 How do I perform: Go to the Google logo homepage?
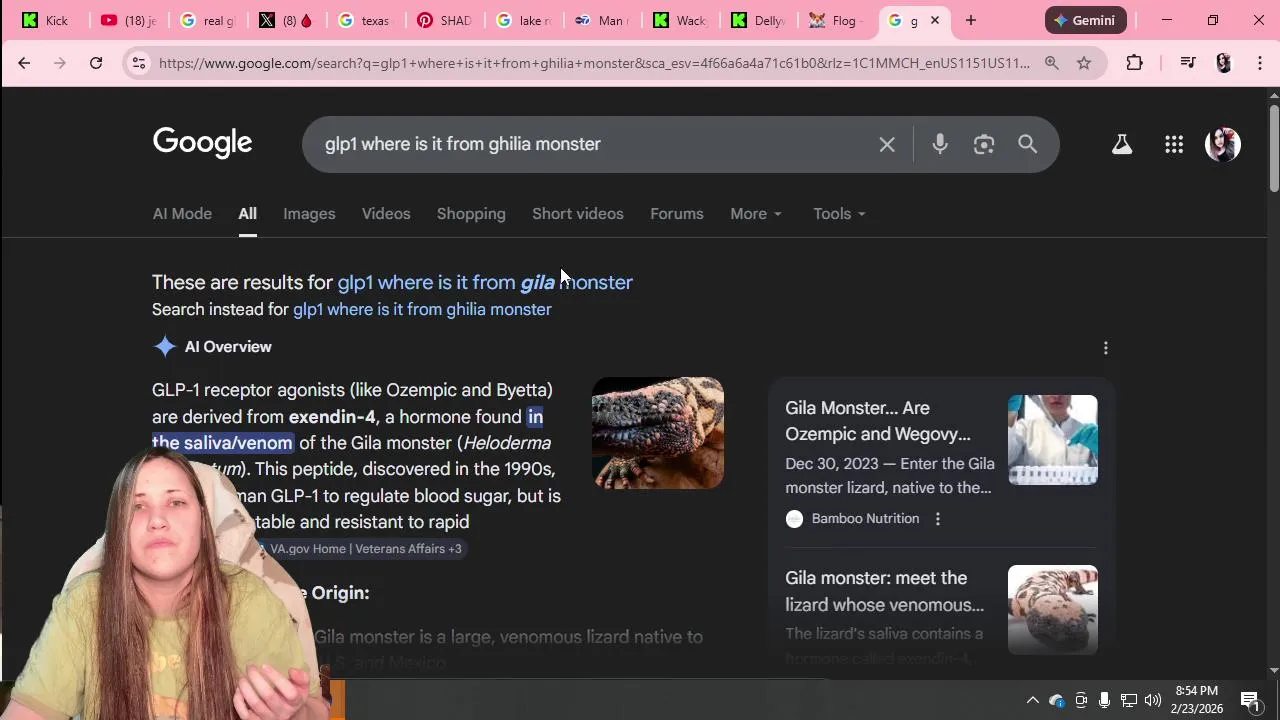pos(202,143)
